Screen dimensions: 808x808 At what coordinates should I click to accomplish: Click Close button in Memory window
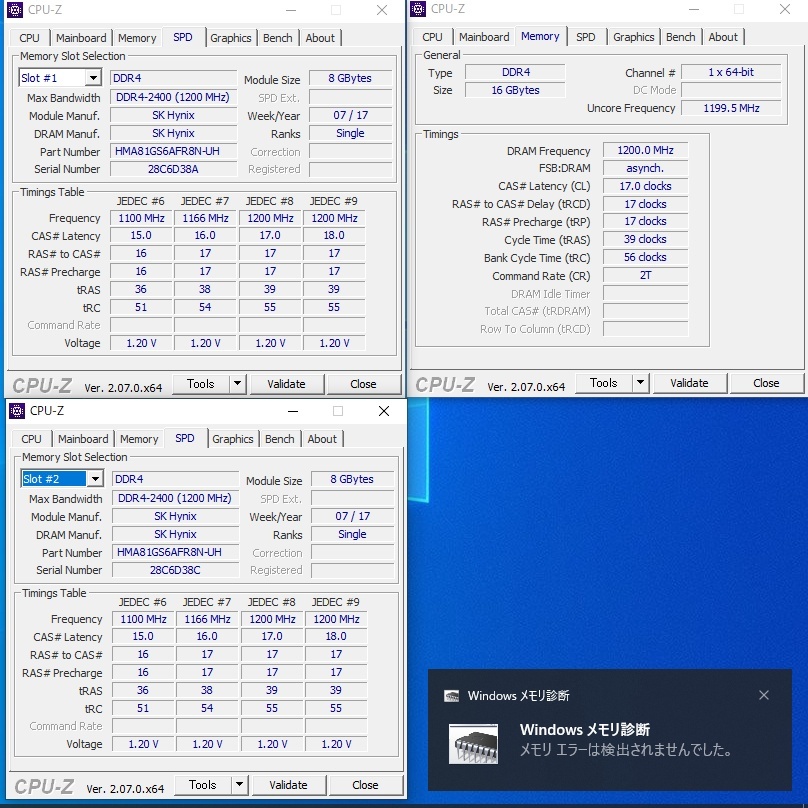766,383
